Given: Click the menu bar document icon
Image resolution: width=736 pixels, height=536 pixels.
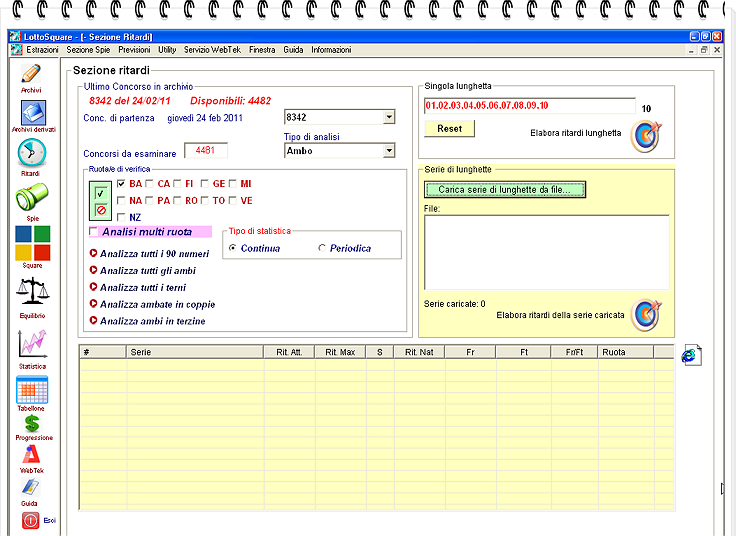Looking at the screenshot, I should (16, 49).
